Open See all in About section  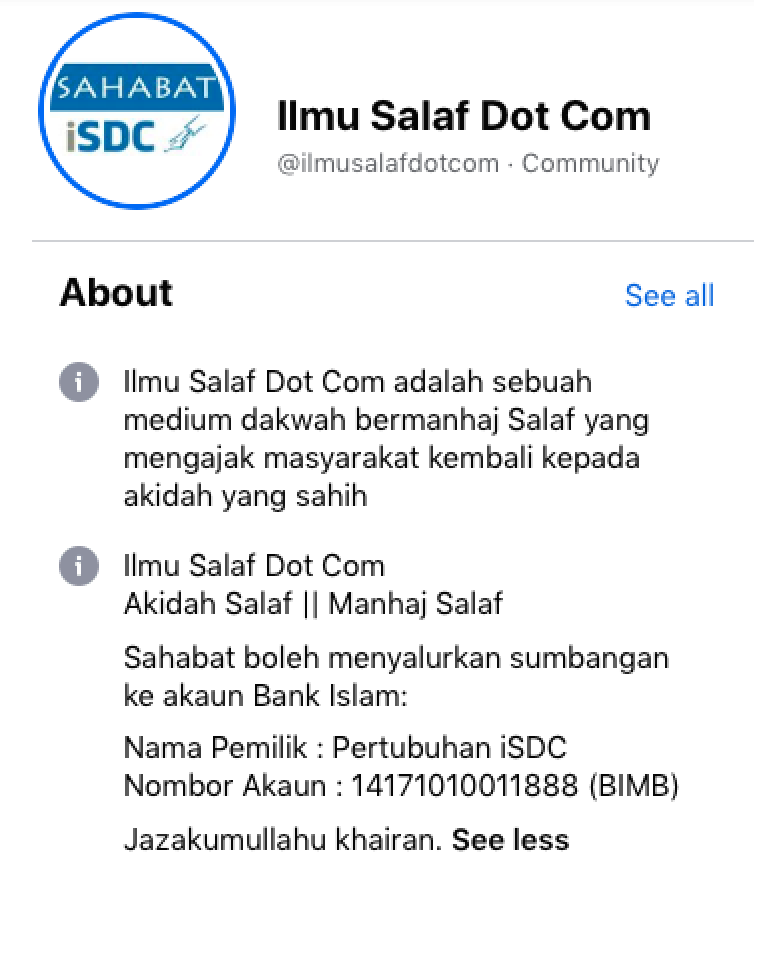coord(669,296)
